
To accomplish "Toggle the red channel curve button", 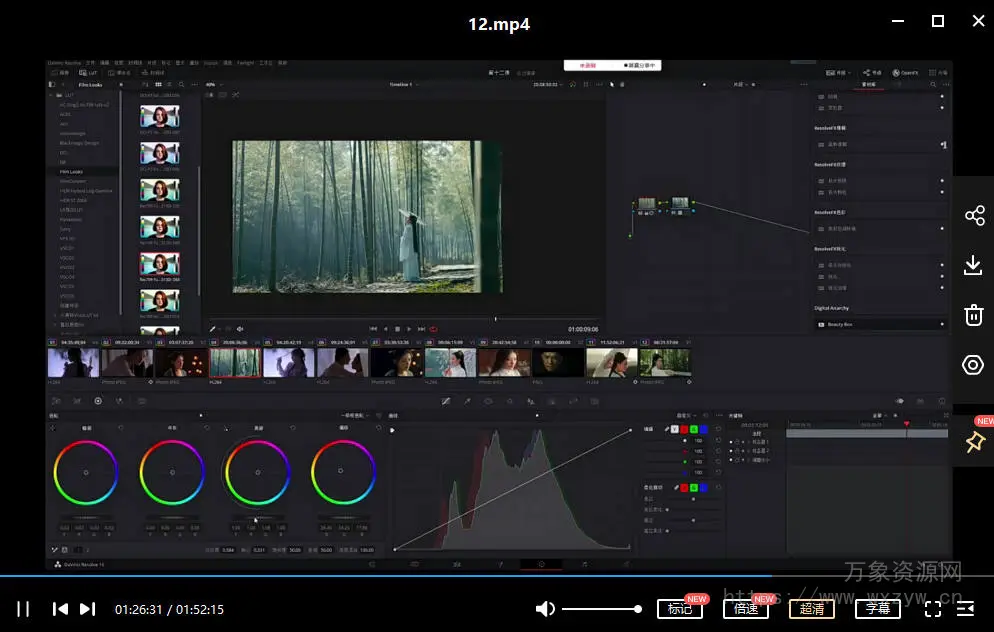I will pyautogui.click(x=684, y=429).
